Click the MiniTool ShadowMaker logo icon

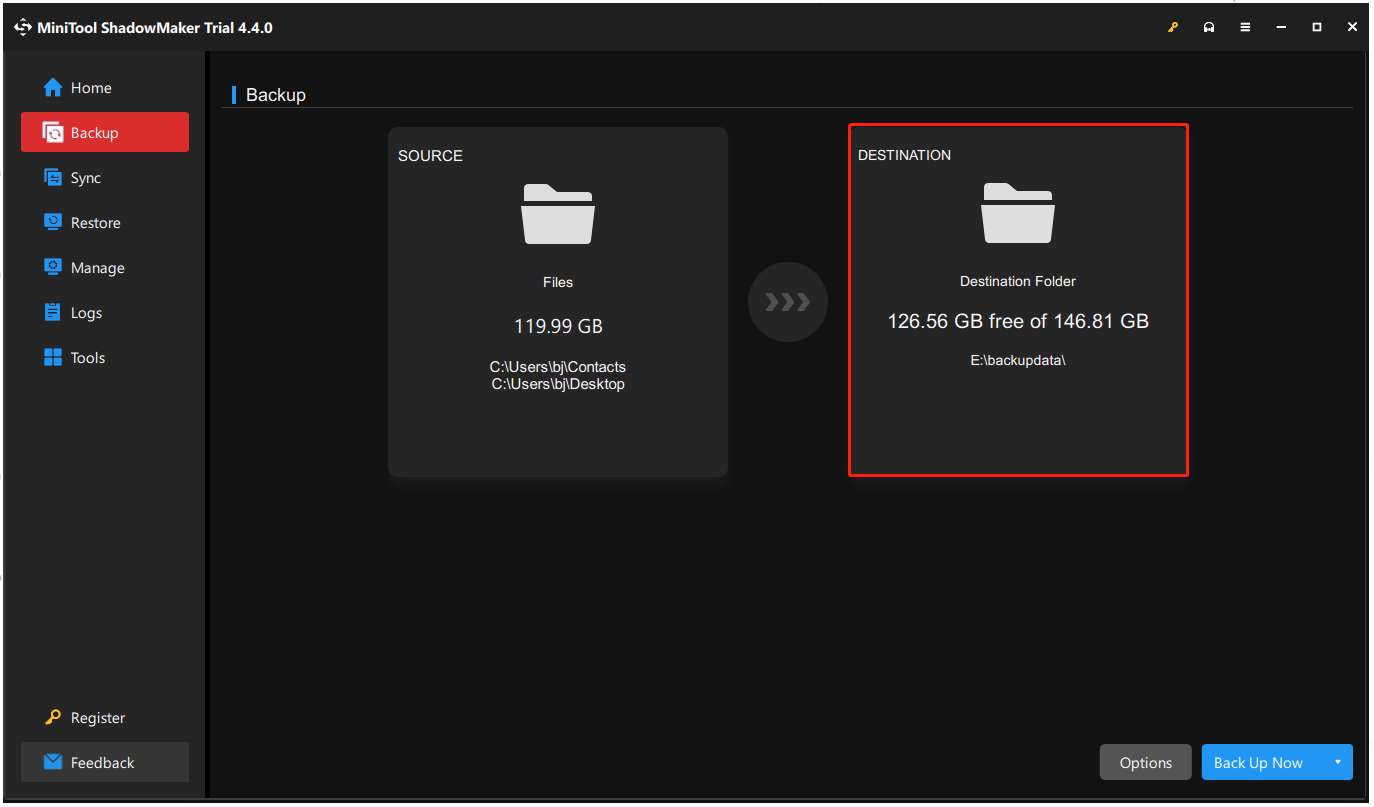pyautogui.click(x=23, y=28)
